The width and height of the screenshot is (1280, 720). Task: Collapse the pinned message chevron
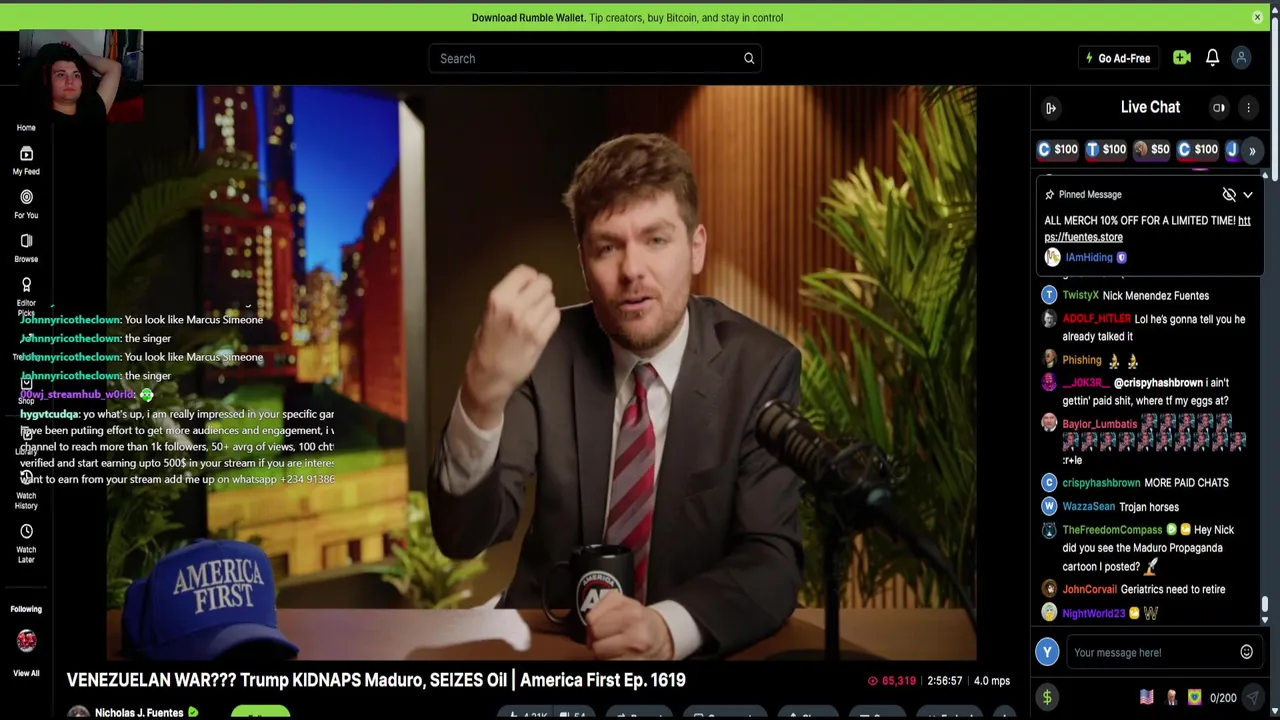(x=1248, y=195)
